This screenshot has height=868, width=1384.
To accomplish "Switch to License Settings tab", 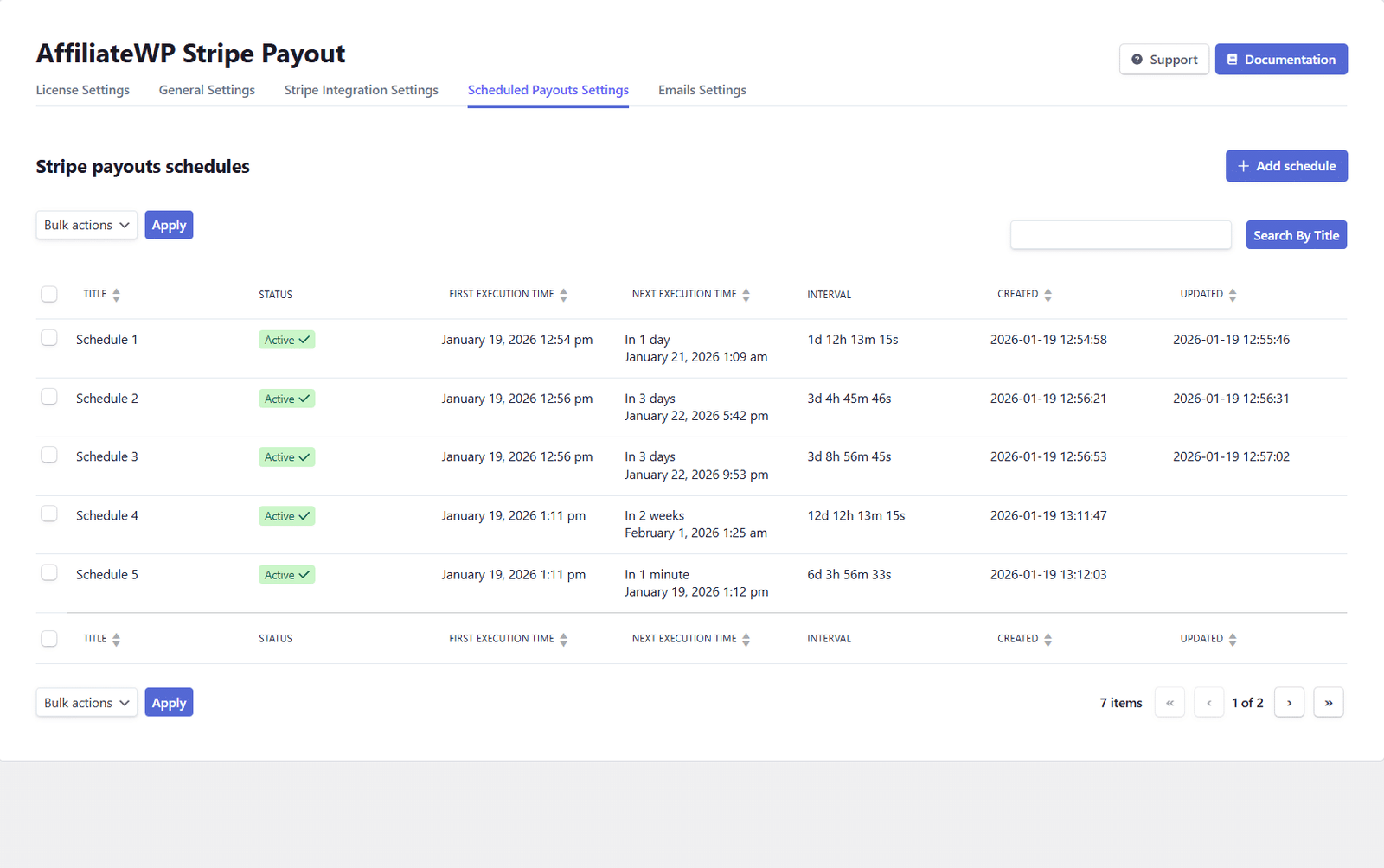I will 83,90.
